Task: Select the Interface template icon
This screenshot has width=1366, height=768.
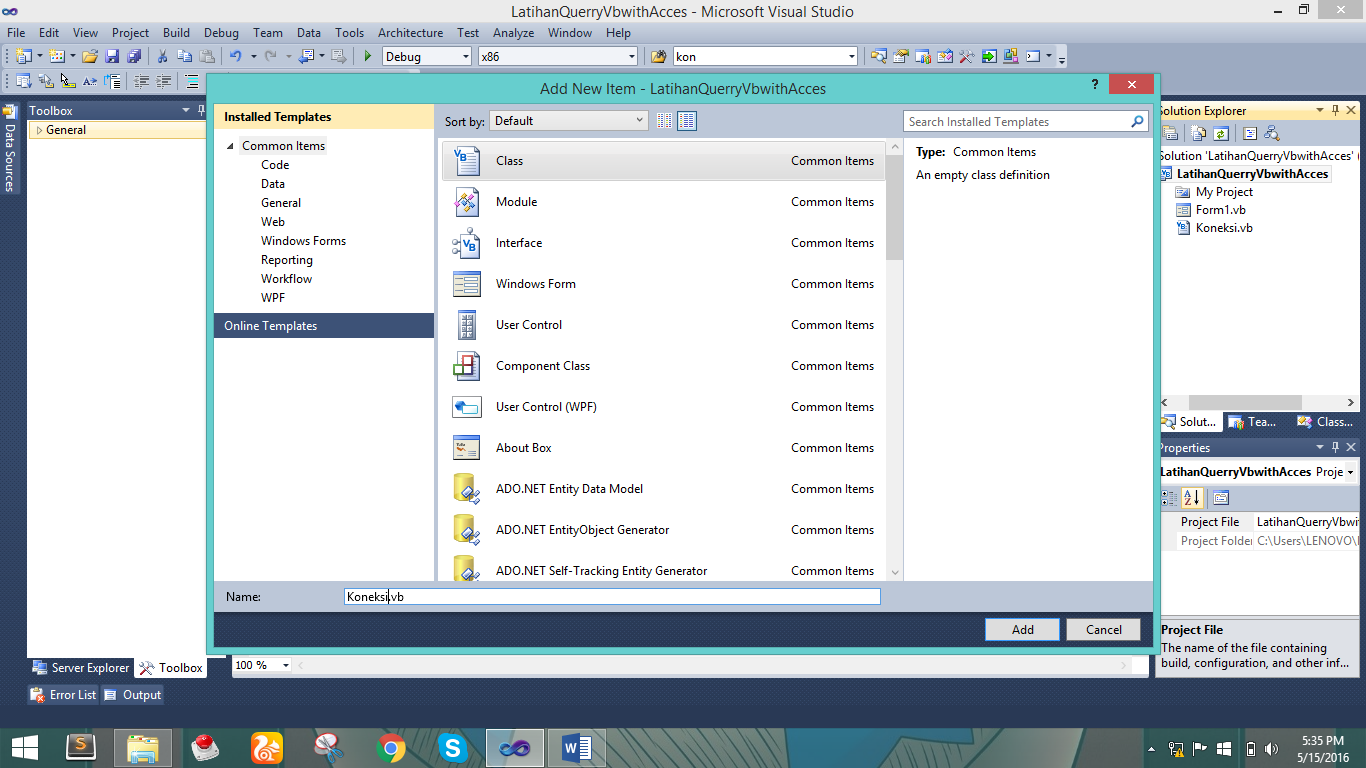Action: pos(466,243)
